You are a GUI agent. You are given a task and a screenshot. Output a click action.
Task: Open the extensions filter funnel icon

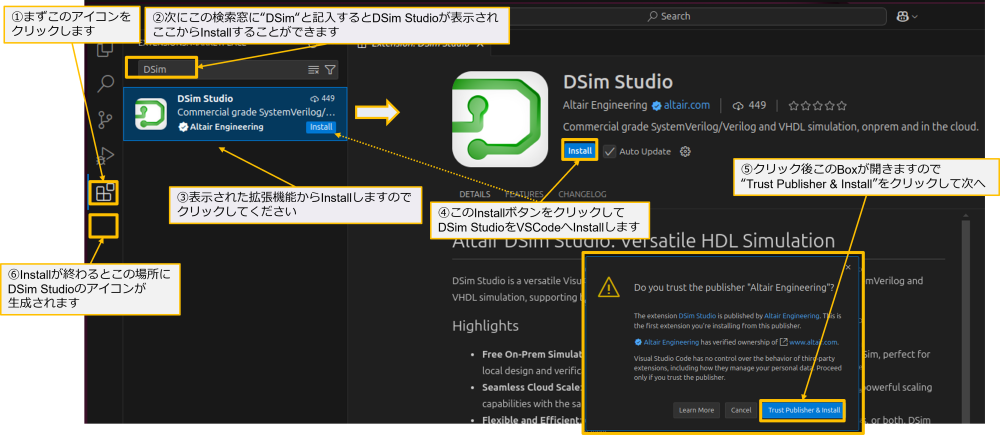[330, 70]
